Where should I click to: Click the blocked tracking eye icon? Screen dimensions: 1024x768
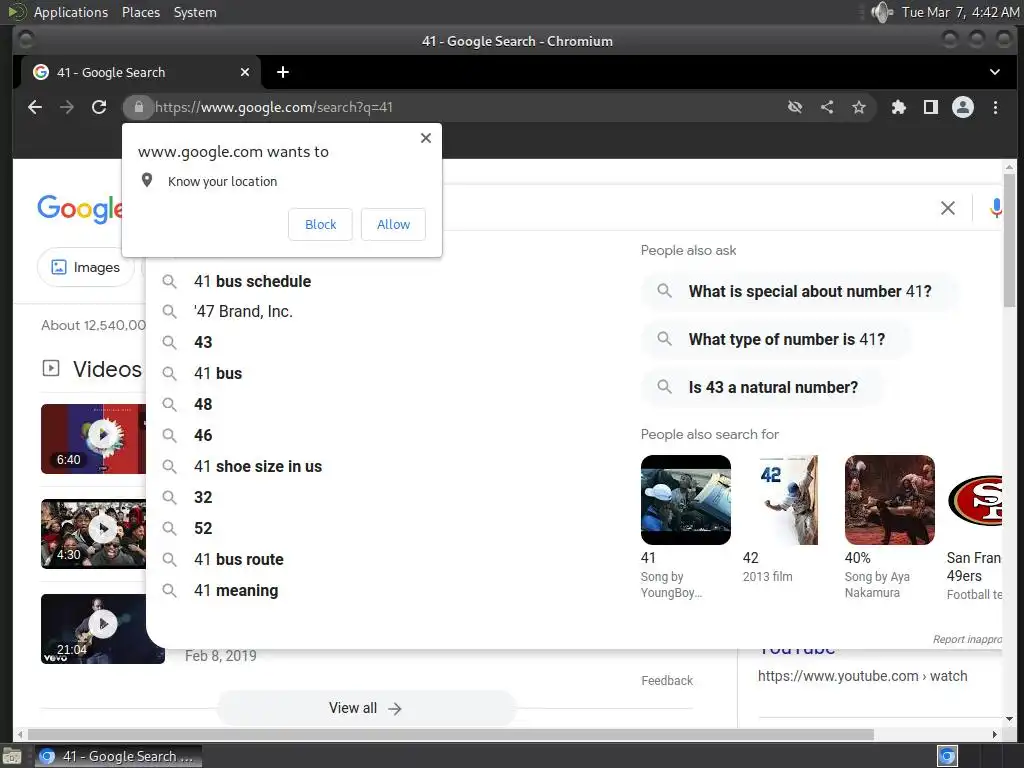tap(795, 107)
